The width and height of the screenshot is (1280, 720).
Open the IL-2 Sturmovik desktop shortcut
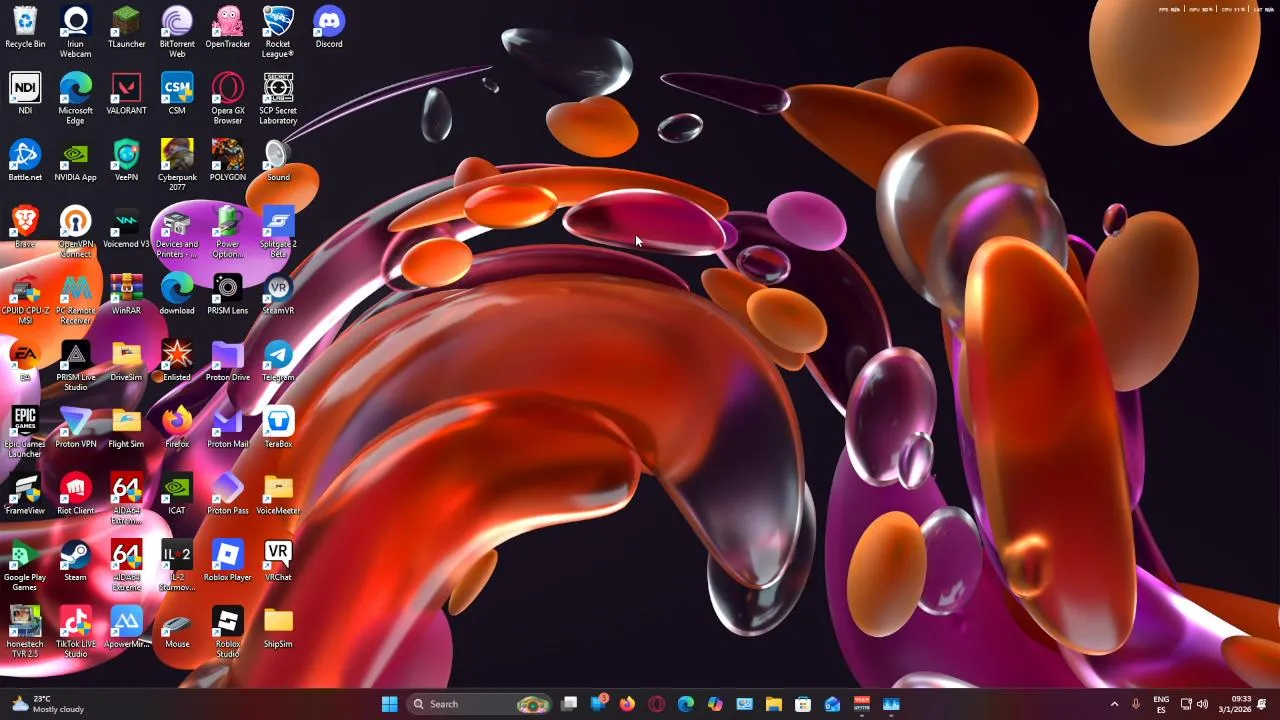[x=177, y=566]
